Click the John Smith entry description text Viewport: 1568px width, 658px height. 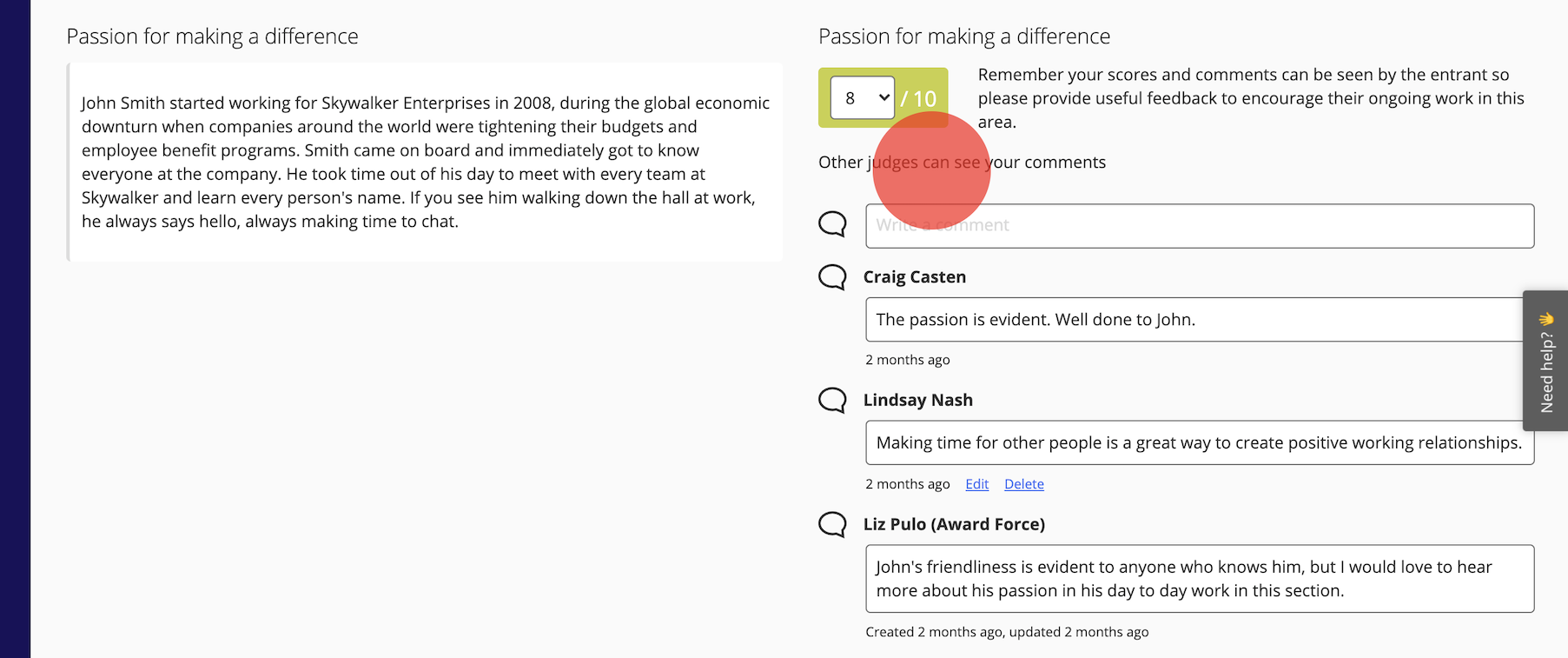[x=425, y=163]
